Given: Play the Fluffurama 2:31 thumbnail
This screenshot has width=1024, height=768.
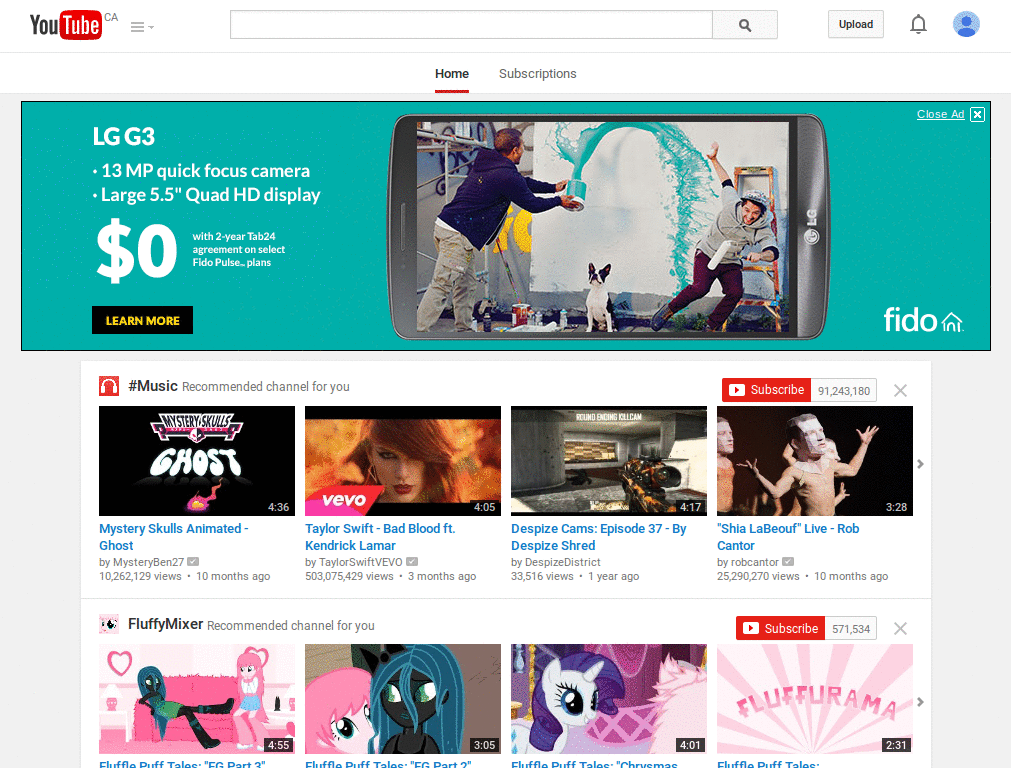Looking at the screenshot, I should tap(815, 699).
